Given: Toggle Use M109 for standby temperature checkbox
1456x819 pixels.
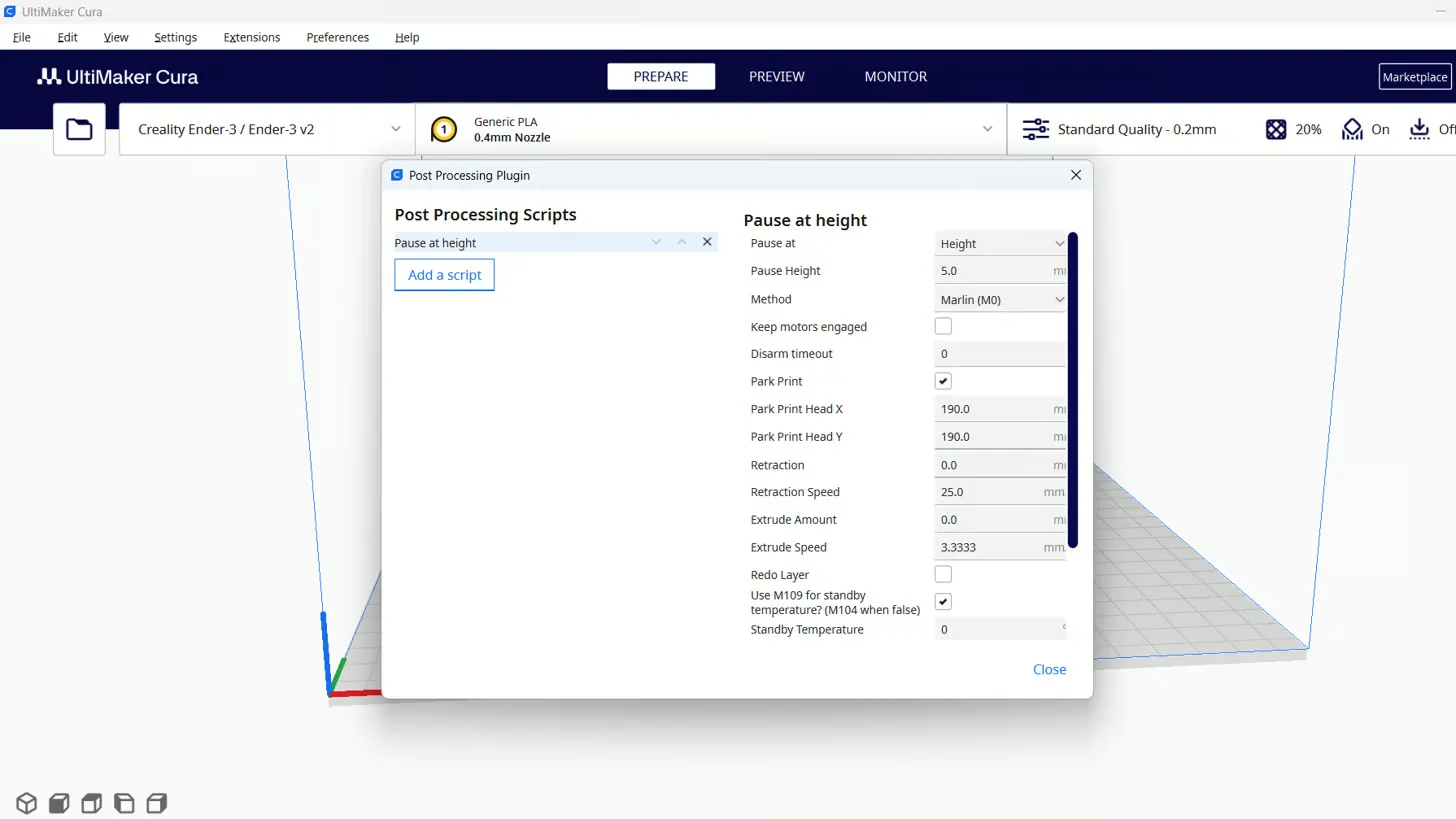Looking at the screenshot, I should [x=943, y=601].
